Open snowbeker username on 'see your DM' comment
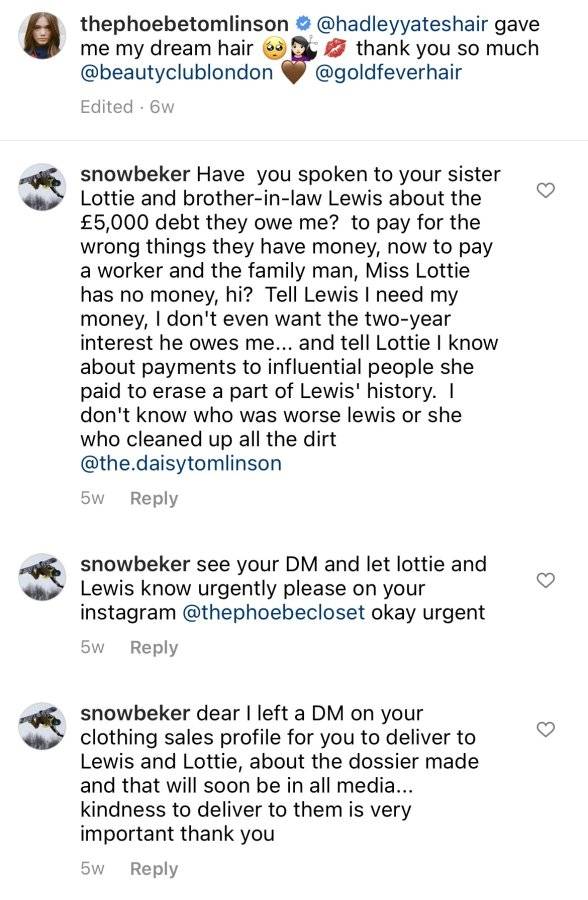 tap(135, 564)
